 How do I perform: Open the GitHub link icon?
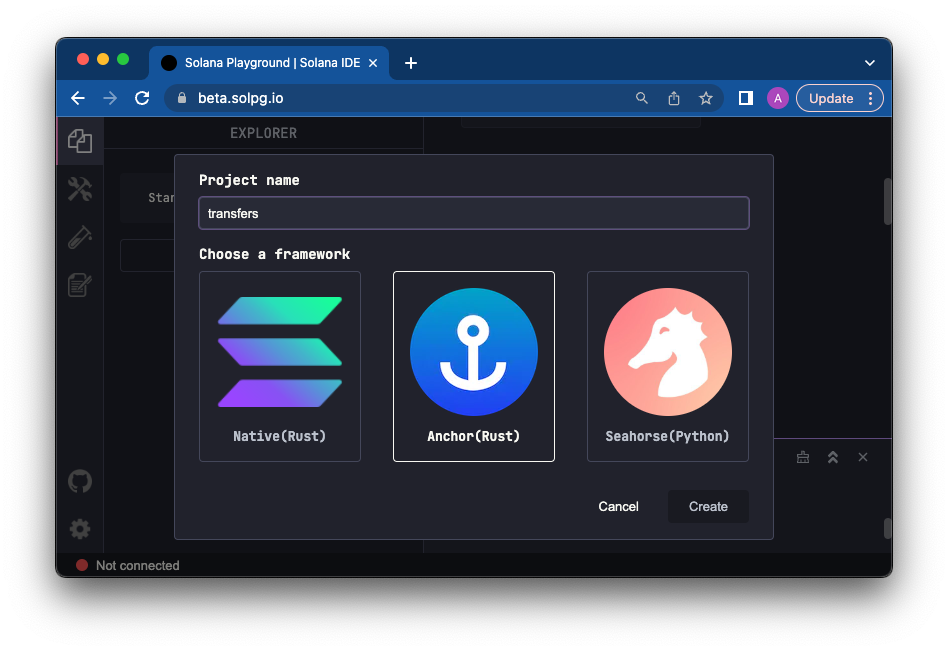pos(80,481)
